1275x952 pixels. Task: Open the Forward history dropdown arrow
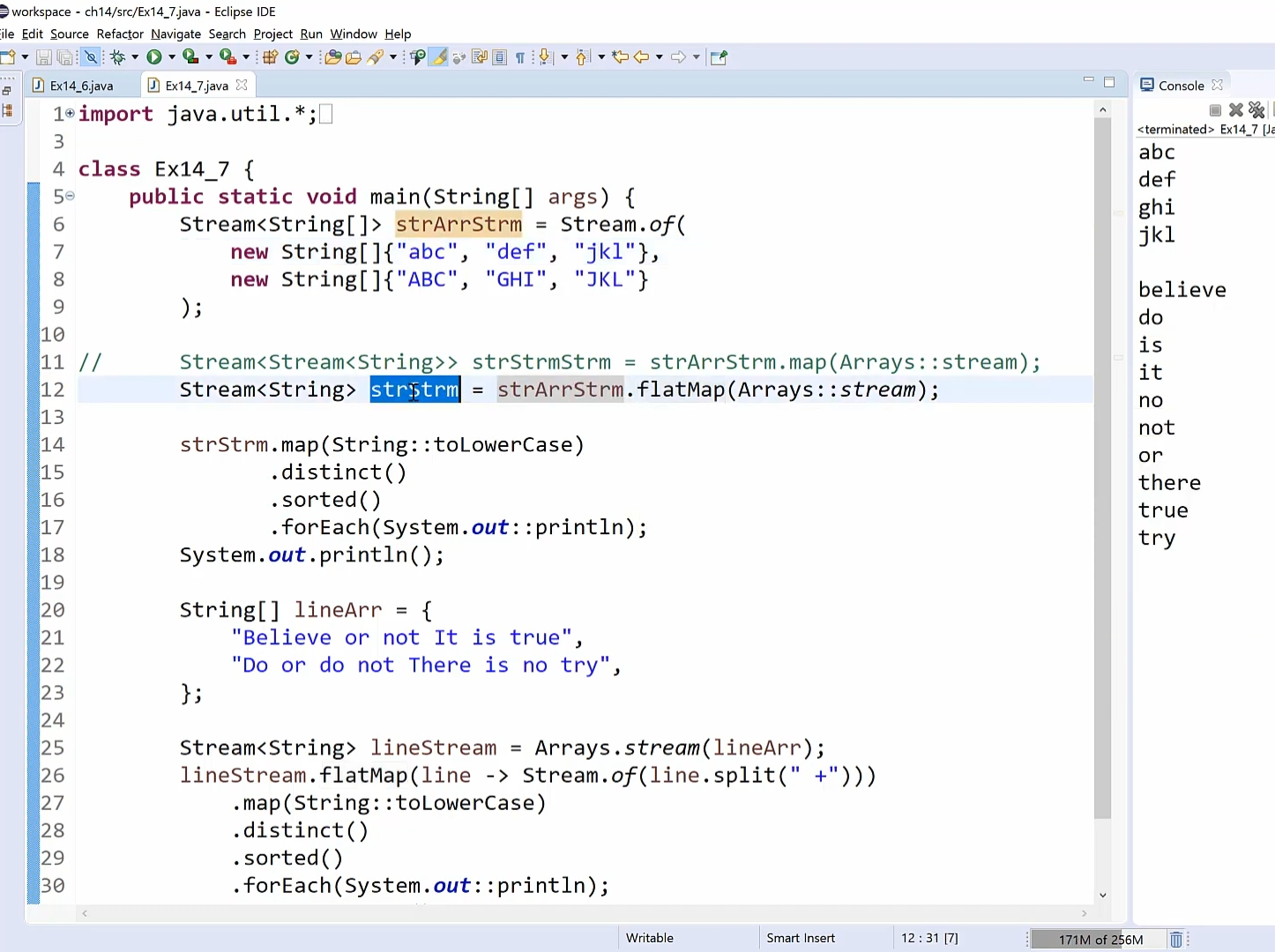(696, 57)
